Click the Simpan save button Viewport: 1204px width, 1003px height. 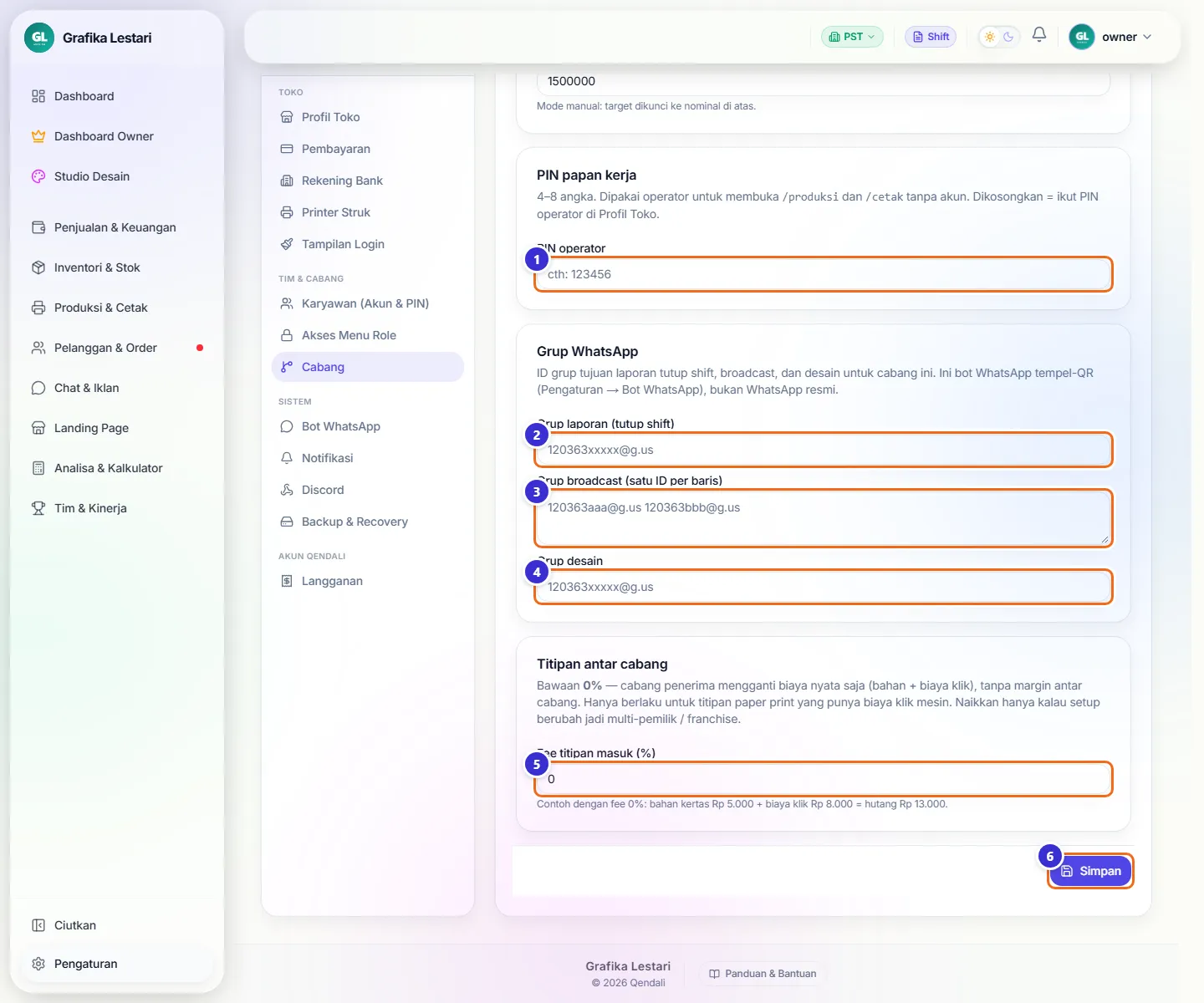pyautogui.click(x=1090, y=871)
